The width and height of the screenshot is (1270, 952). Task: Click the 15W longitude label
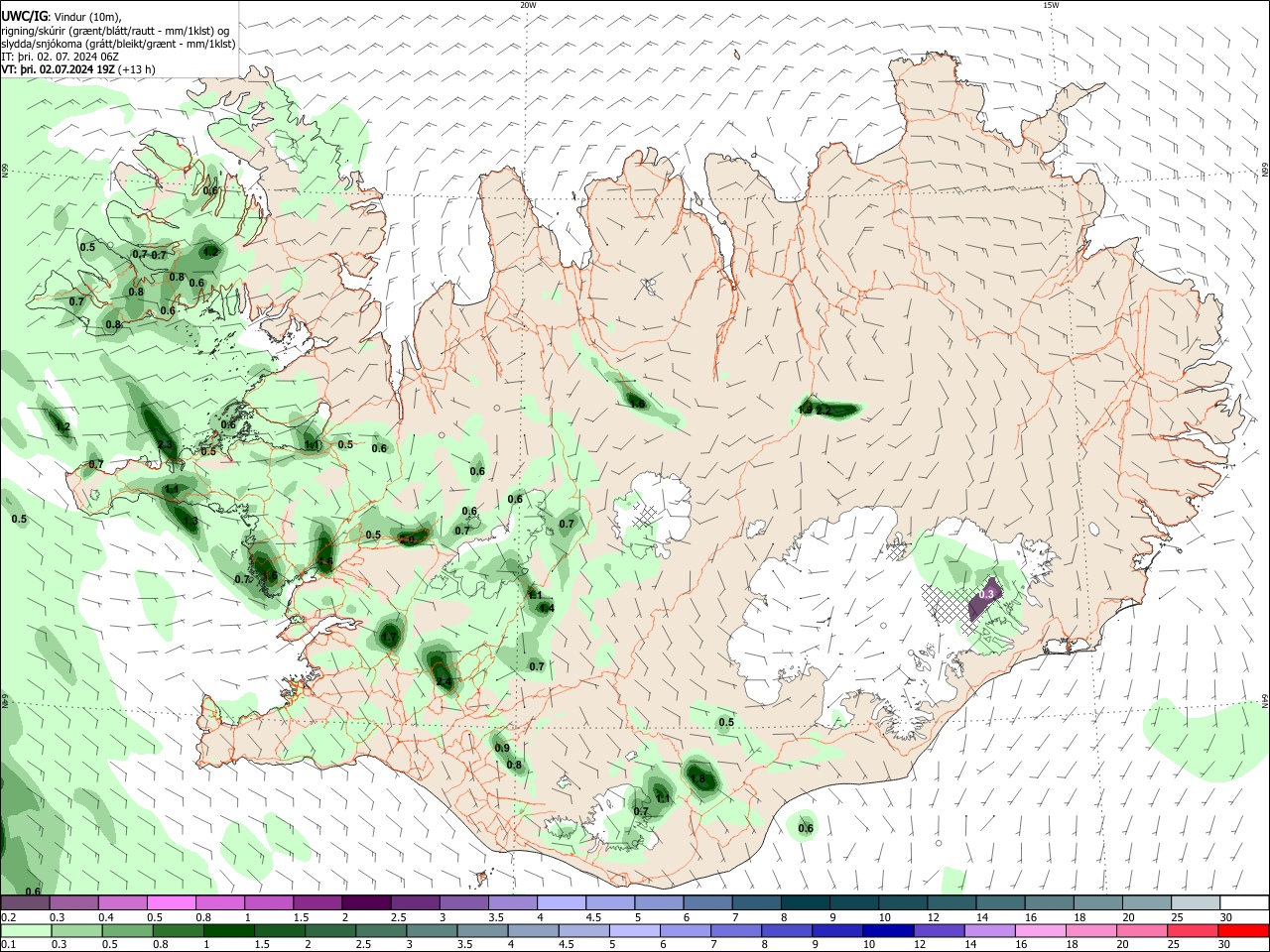[1051, 5]
